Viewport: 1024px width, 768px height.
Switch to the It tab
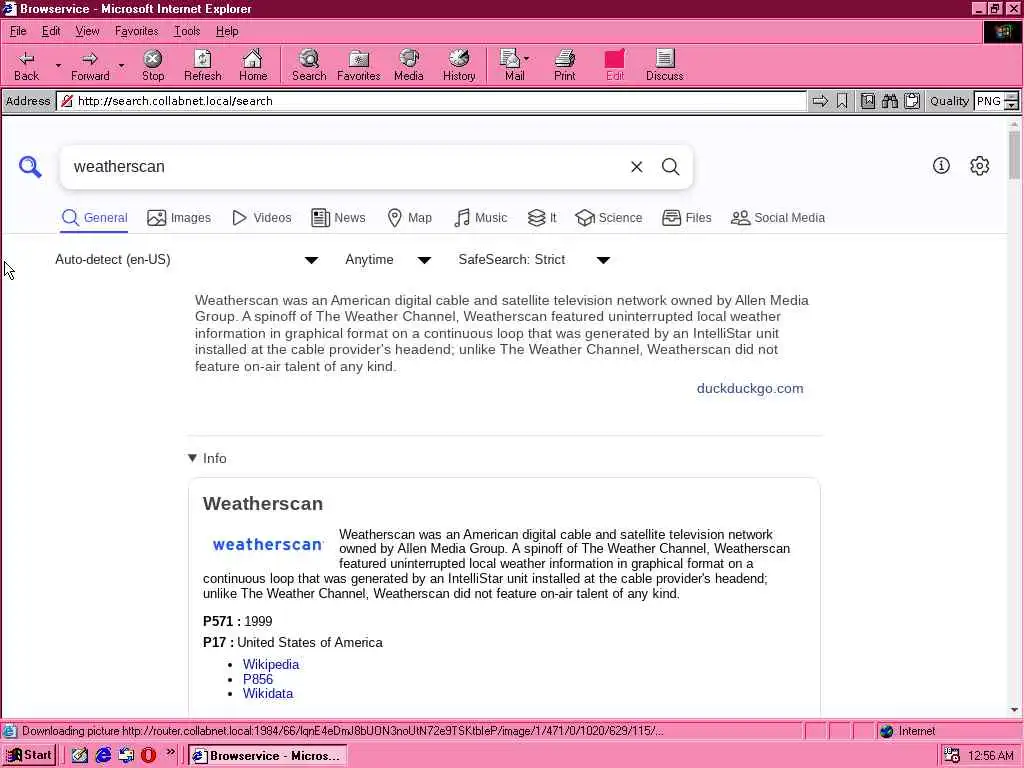coord(542,217)
